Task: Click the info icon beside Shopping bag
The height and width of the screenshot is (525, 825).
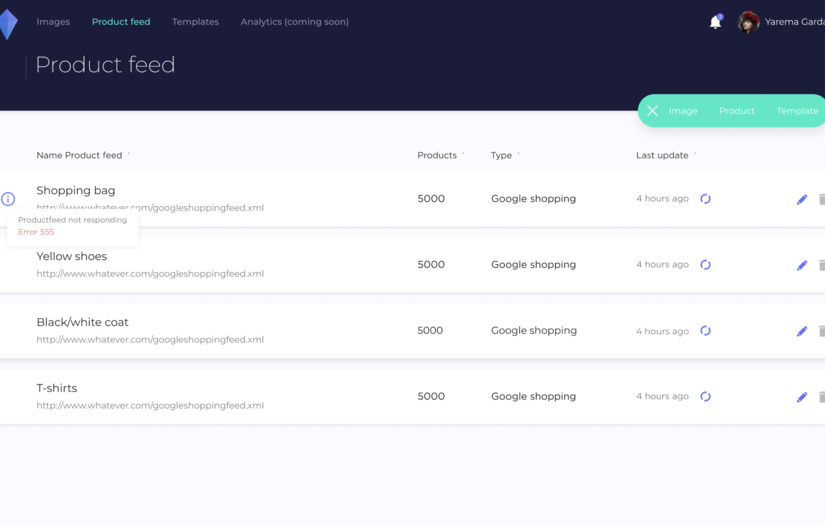Action: pos(8,199)
